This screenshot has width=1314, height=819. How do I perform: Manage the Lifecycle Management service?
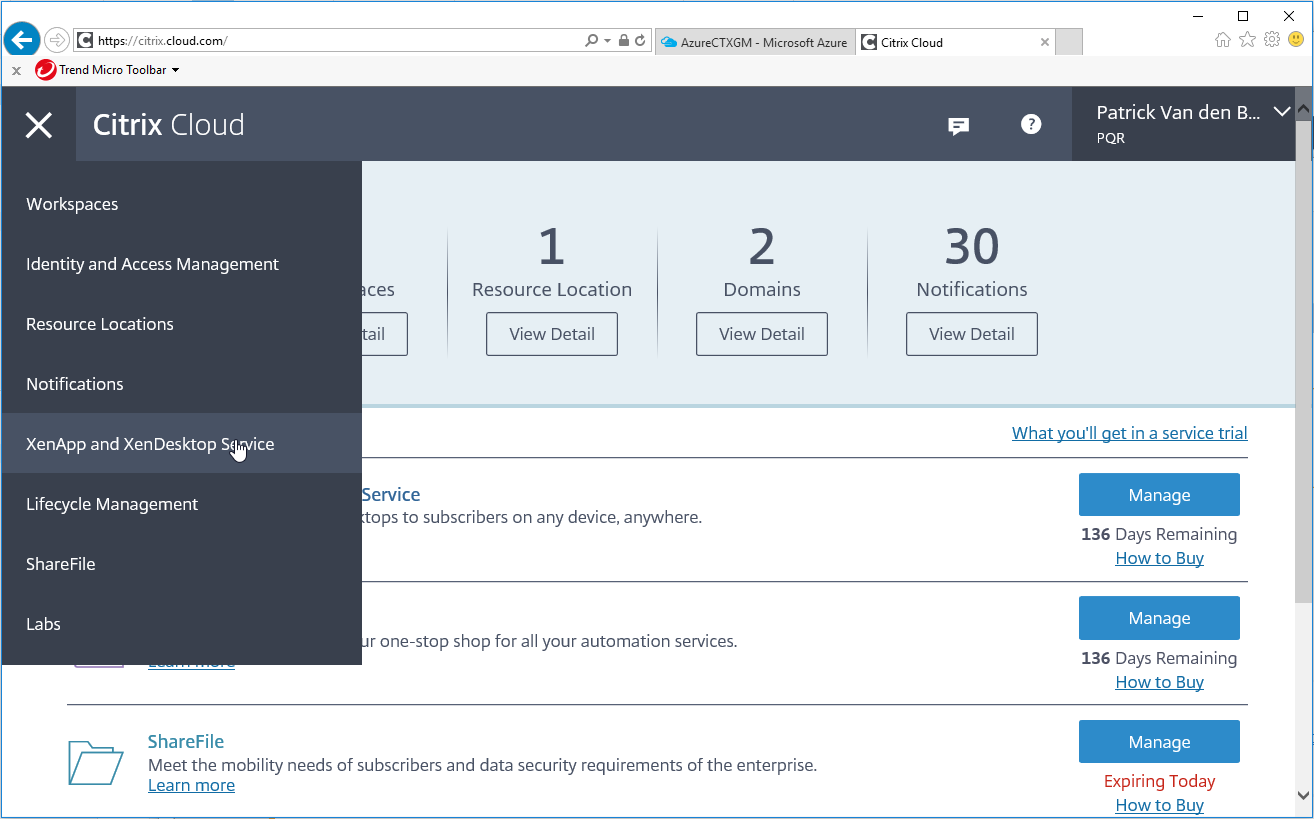point(1159,618)
